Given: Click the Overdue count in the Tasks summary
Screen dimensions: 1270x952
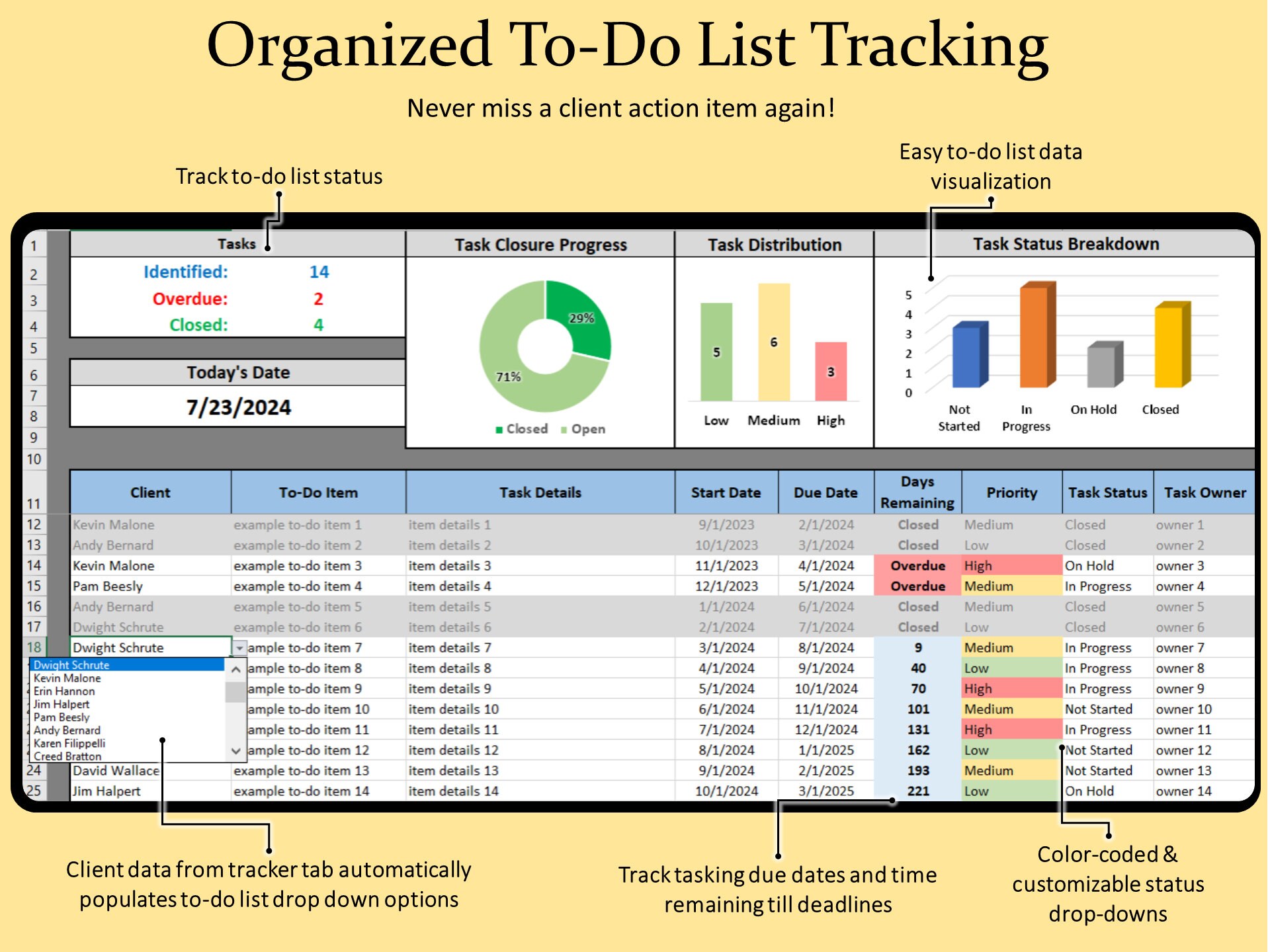Looking at the screenshot, I should point(319,299).
